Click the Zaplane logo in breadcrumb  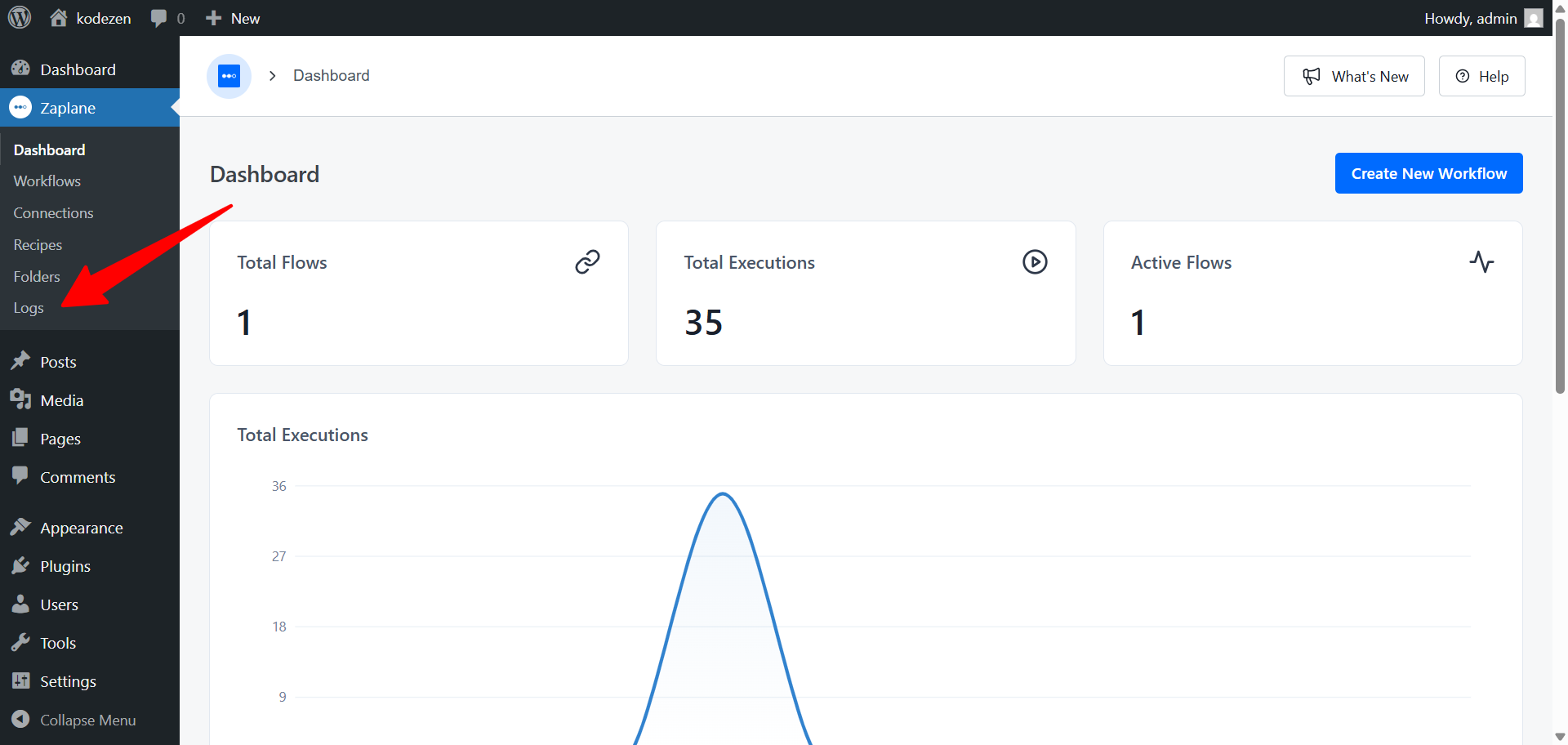click(229, 76)
